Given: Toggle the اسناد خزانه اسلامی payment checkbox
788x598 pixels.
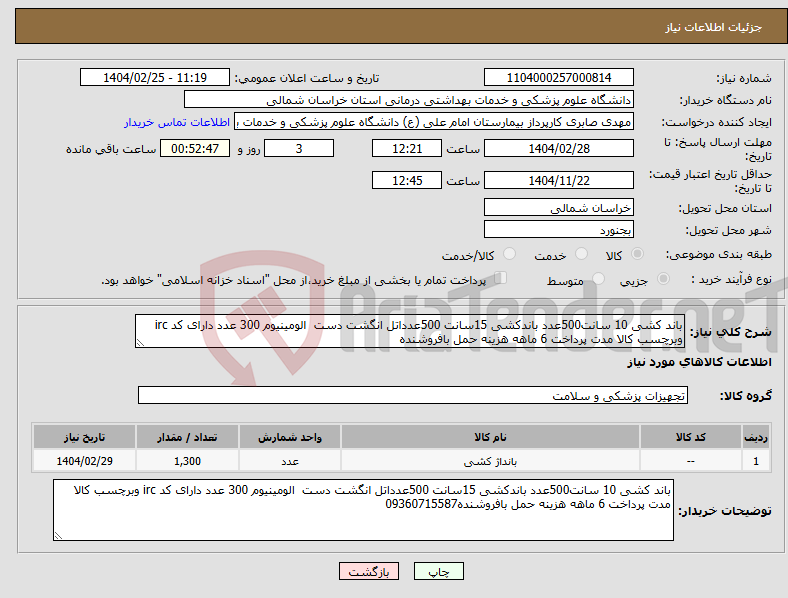Looking at the screenshot, I should click(x=501, y=277).
